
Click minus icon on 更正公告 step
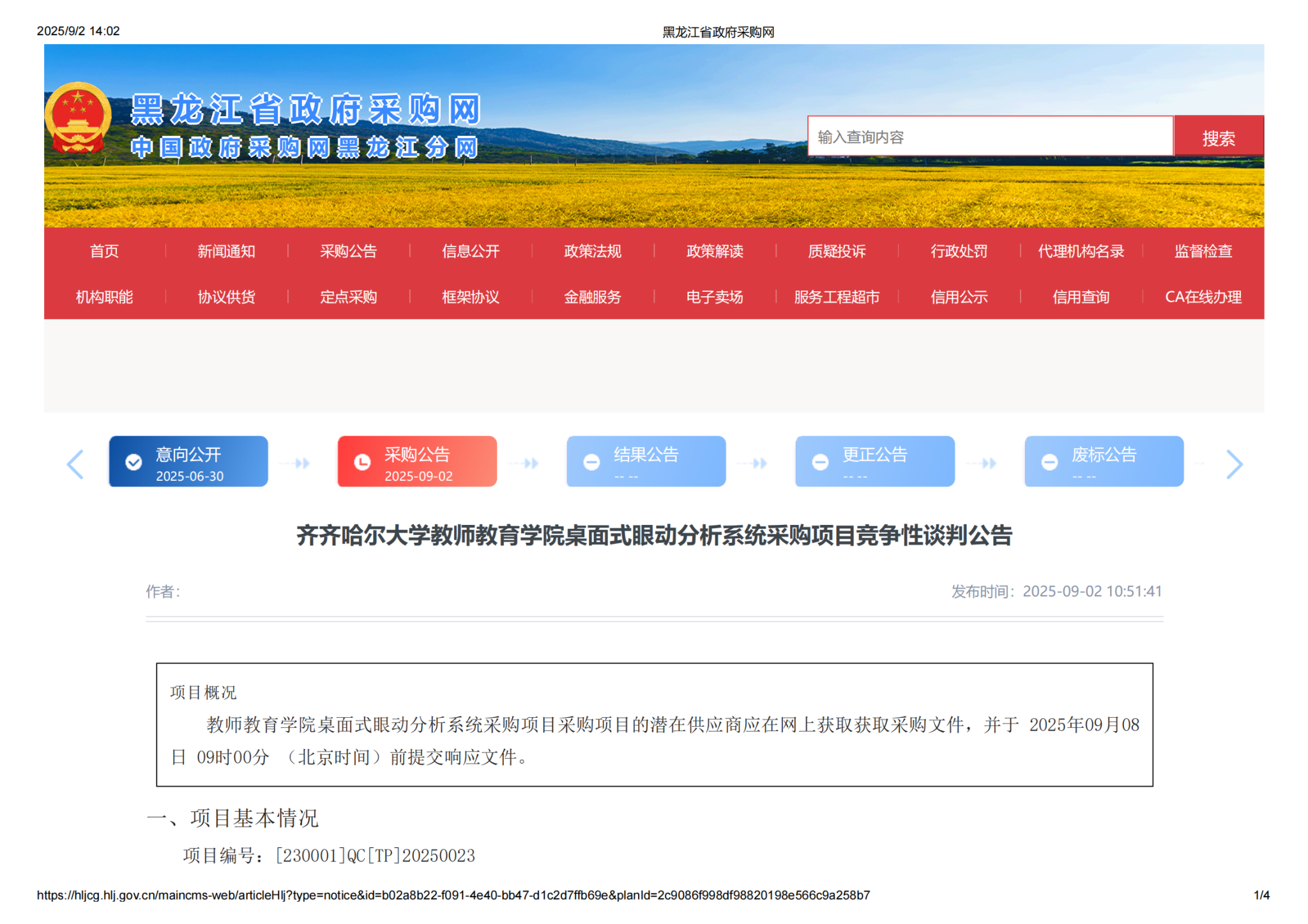[x=820, y=462]
